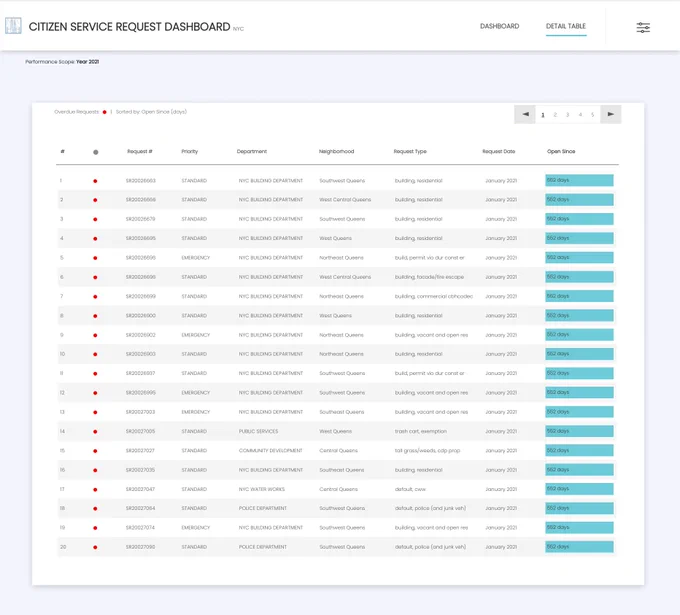Switch to the Dashboard tab
The image size is (680, 615).
click(x=499, y=26)
